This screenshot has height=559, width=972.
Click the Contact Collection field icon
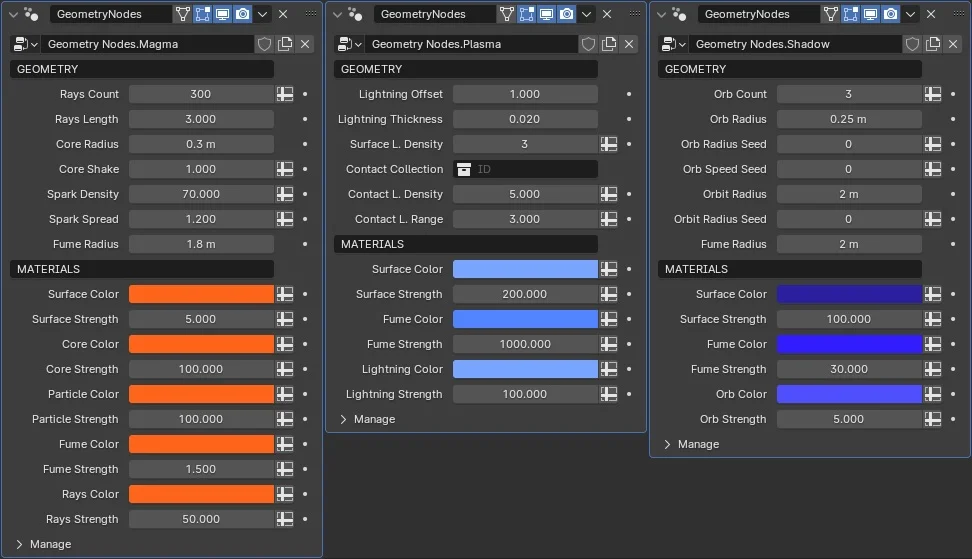coord(464,169)
